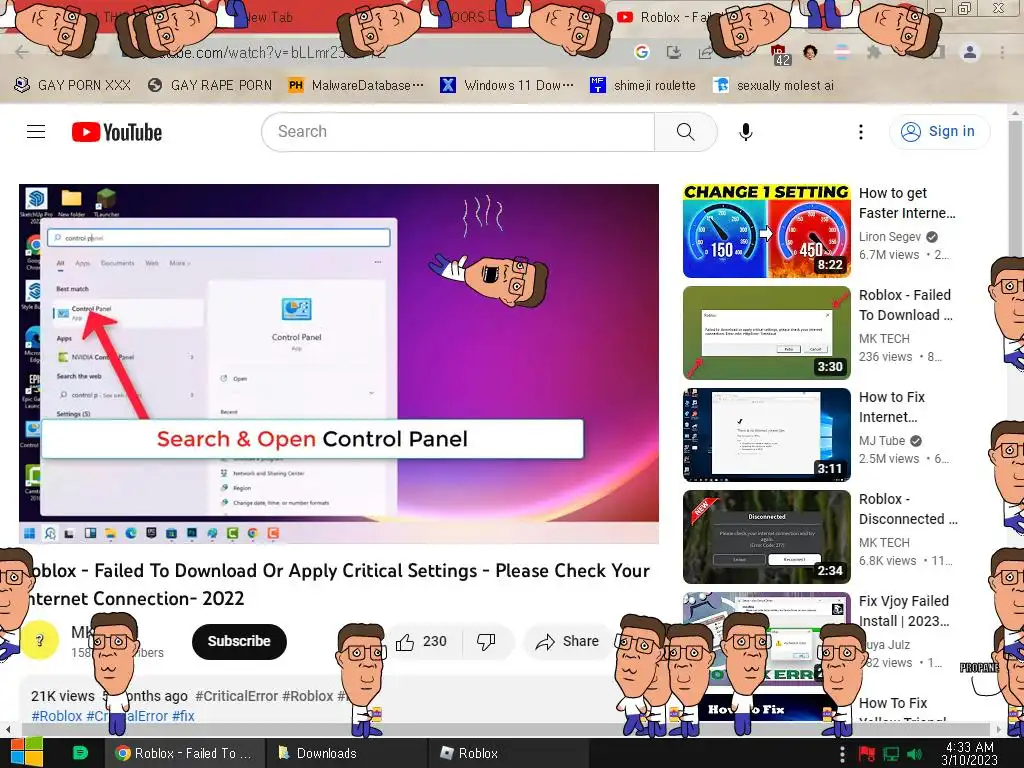This screenshot has height=768, width=1024.
Task: Open 'Fix Vjoy Failed Install | 2023…' title
Action: 904,611
